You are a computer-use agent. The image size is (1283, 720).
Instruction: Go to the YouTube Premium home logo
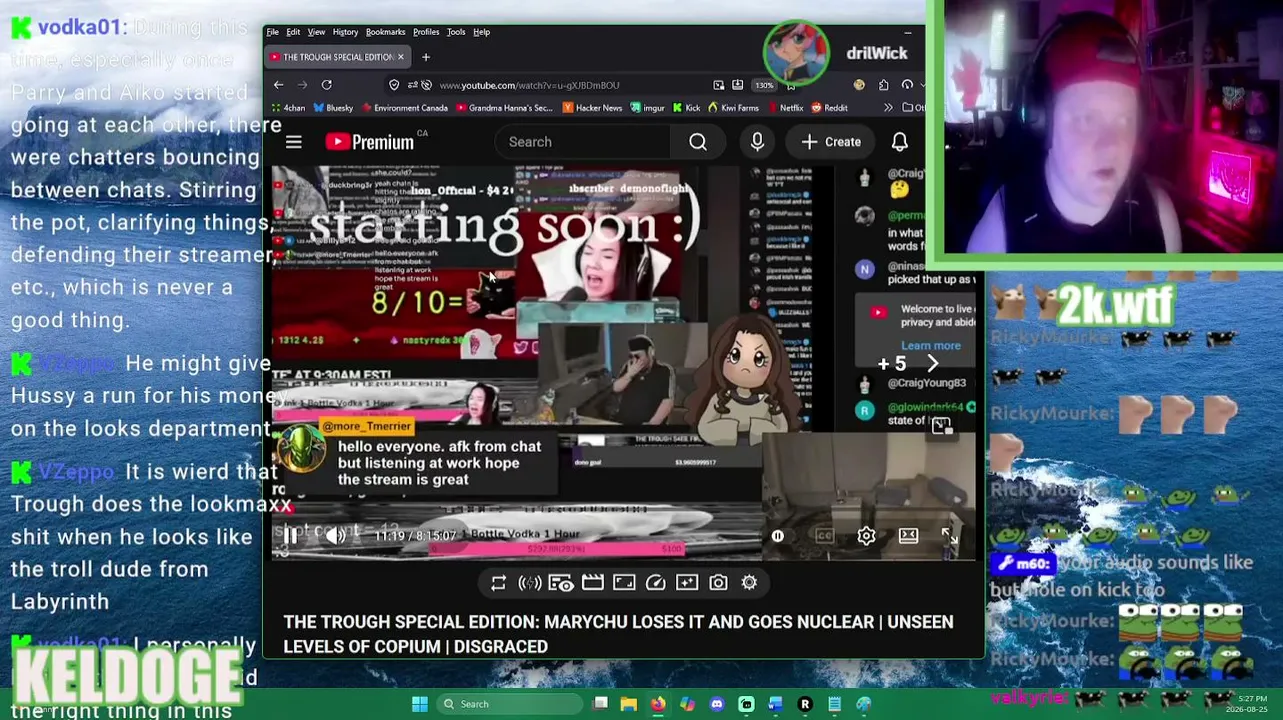369,142
